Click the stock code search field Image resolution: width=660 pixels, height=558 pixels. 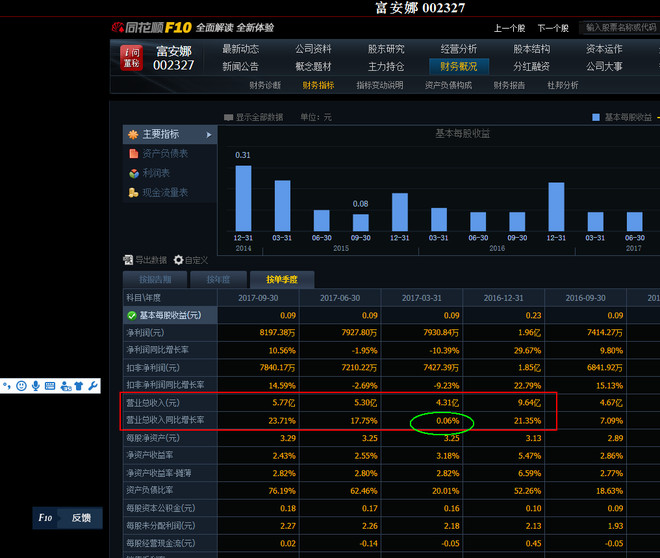[620, 28]
